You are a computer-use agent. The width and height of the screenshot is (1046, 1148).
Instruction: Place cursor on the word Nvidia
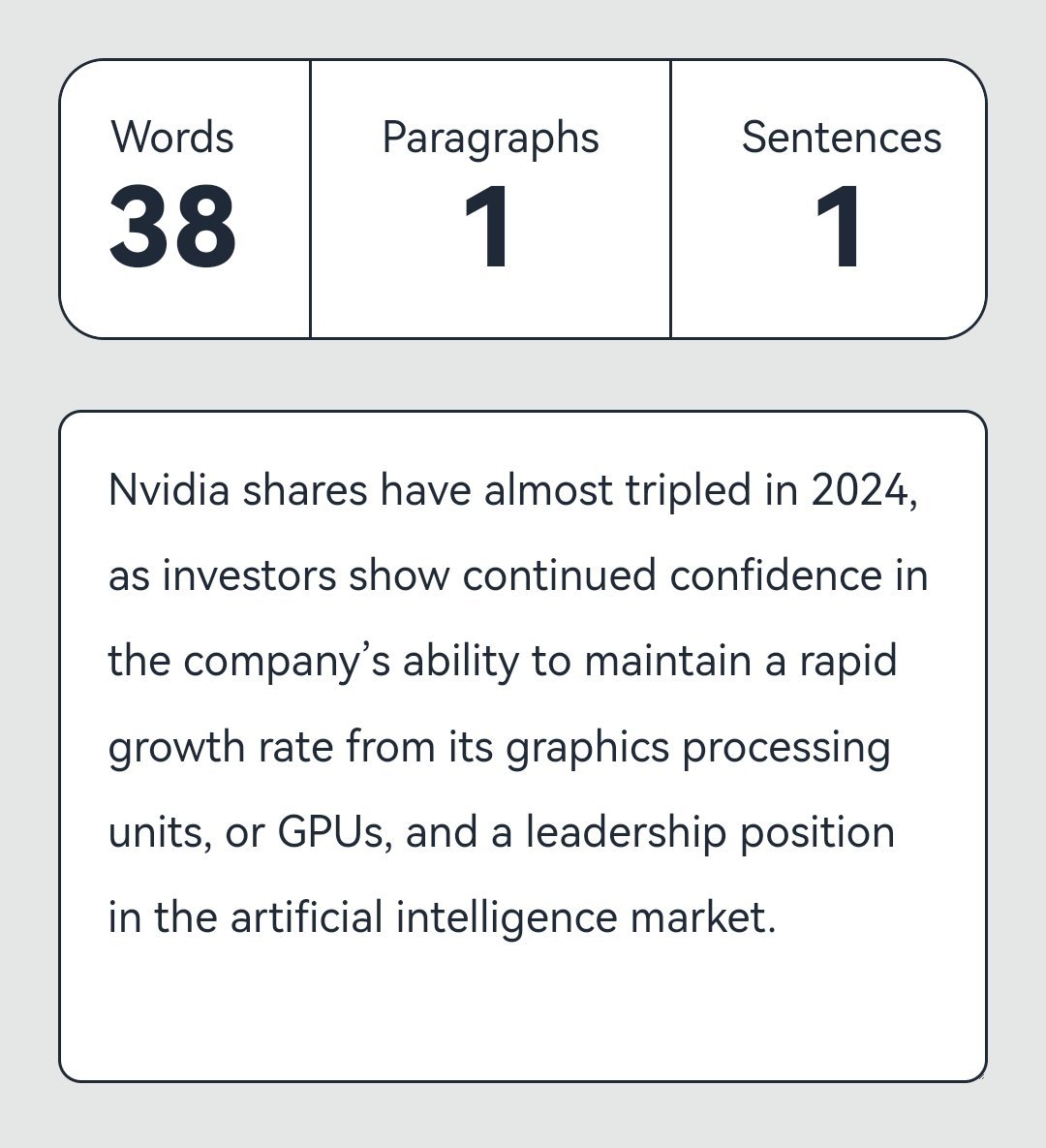tap(169, 490)
